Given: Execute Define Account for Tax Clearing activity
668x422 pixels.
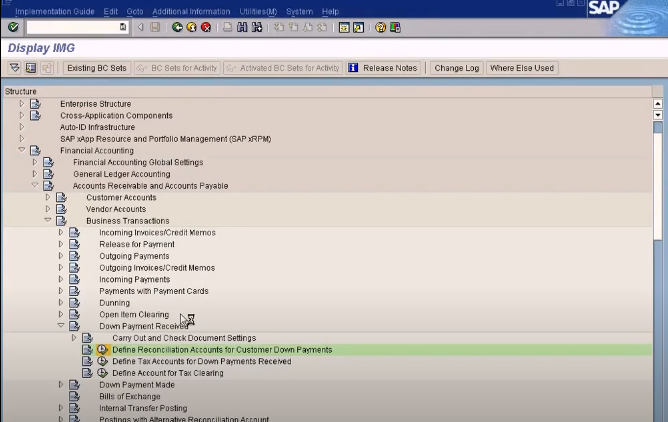Looking at the screenshot, I should coord(102,373).
